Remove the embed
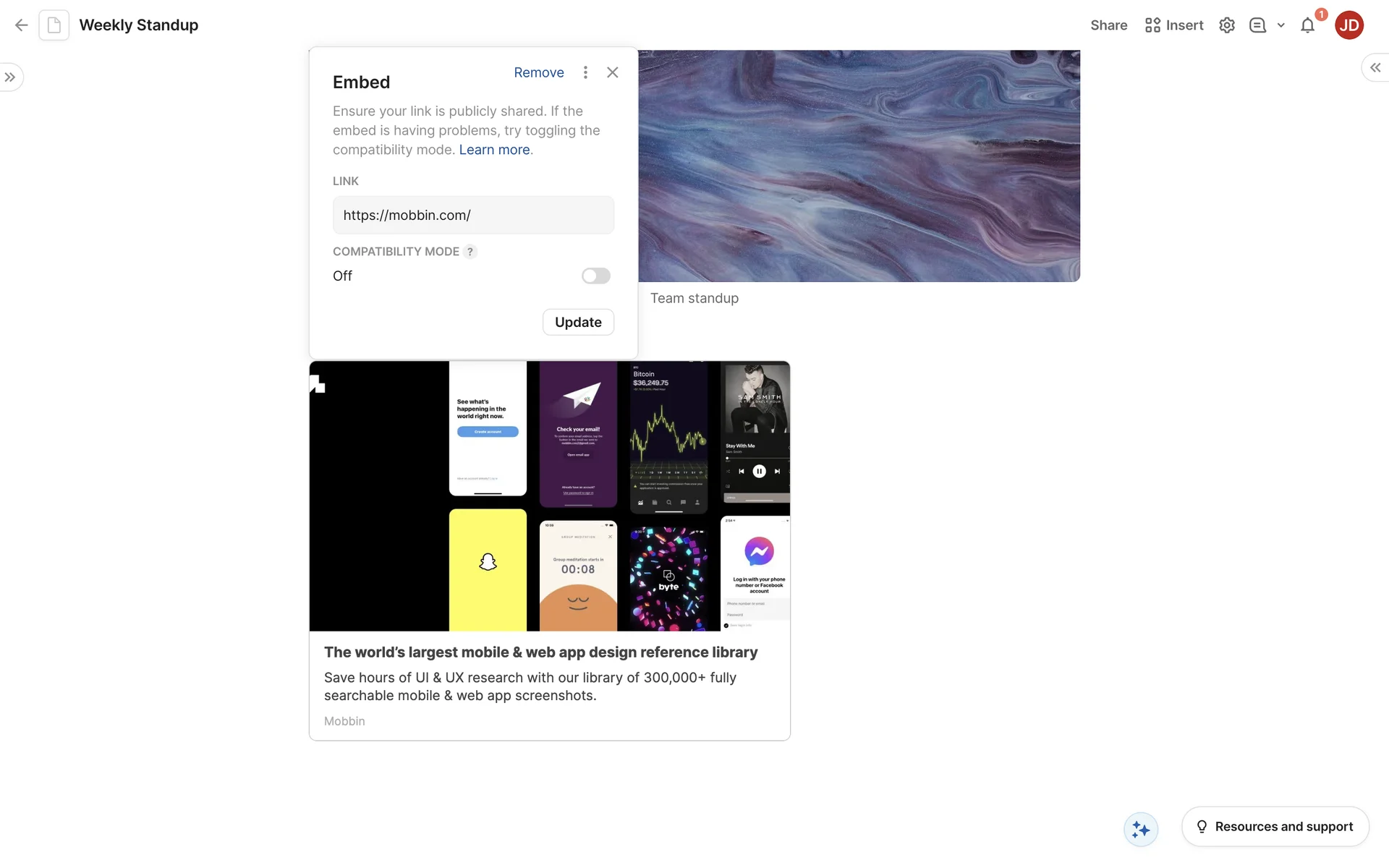 539,72
